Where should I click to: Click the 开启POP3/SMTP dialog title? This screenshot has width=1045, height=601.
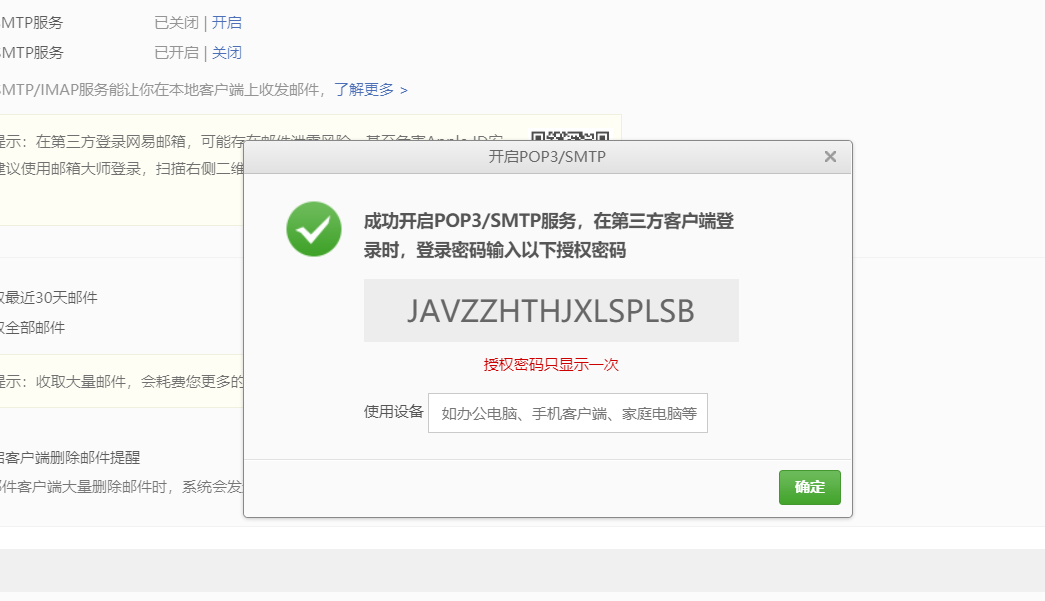coord(548,156)
